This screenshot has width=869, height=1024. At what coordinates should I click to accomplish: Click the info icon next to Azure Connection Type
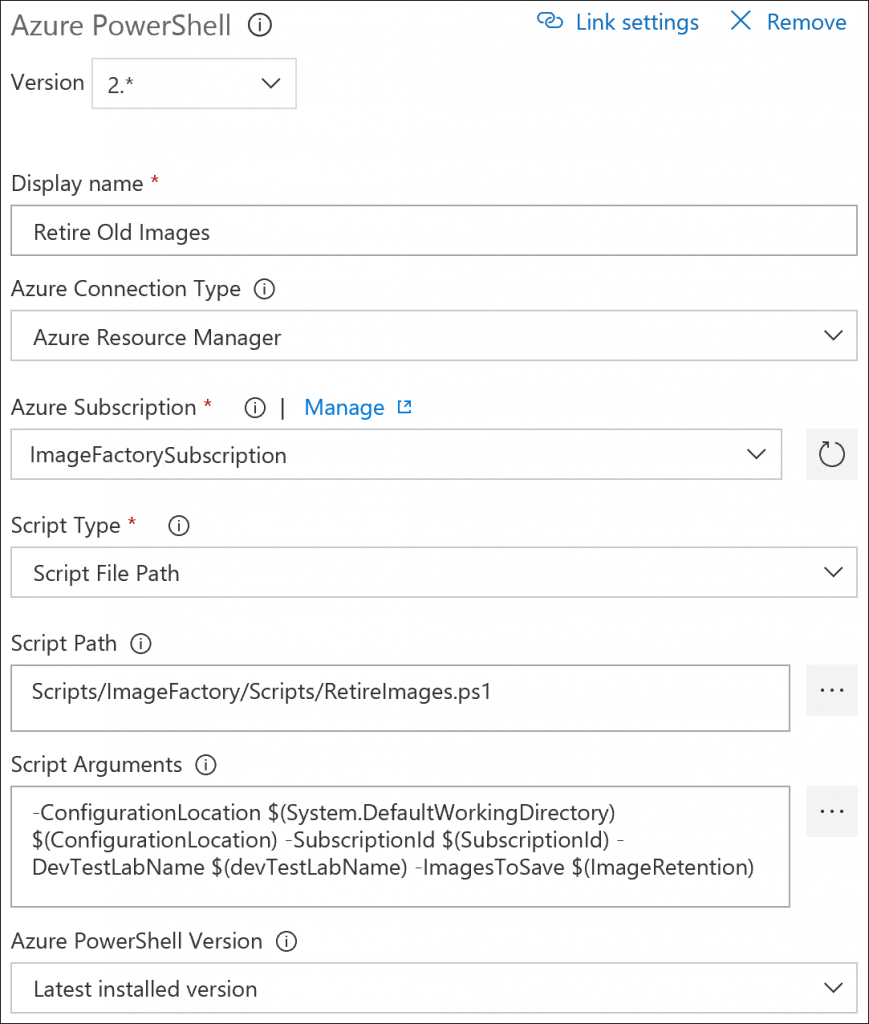click(x=264, y=290)
